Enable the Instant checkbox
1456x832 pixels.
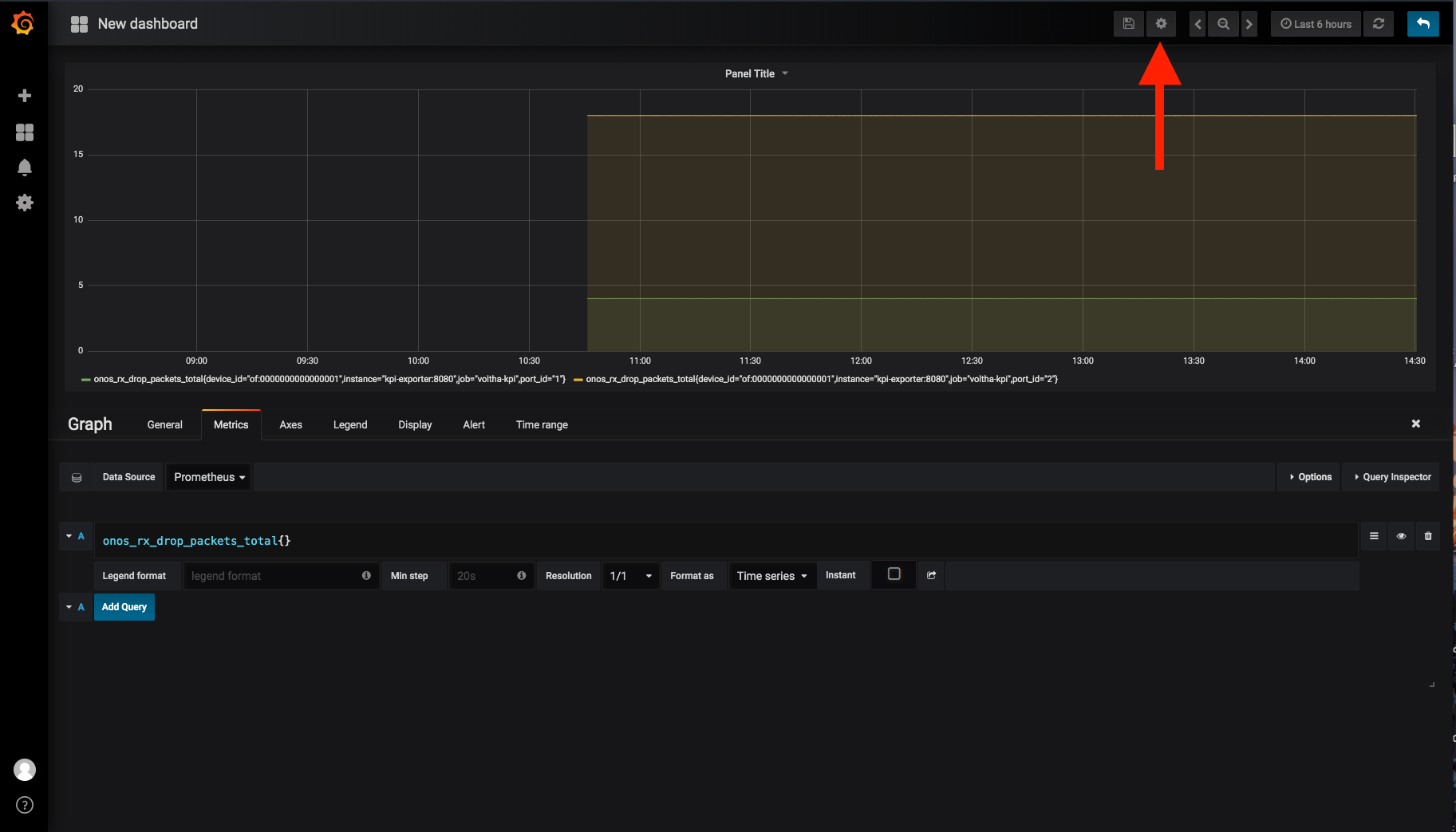(x=894, y=574)
